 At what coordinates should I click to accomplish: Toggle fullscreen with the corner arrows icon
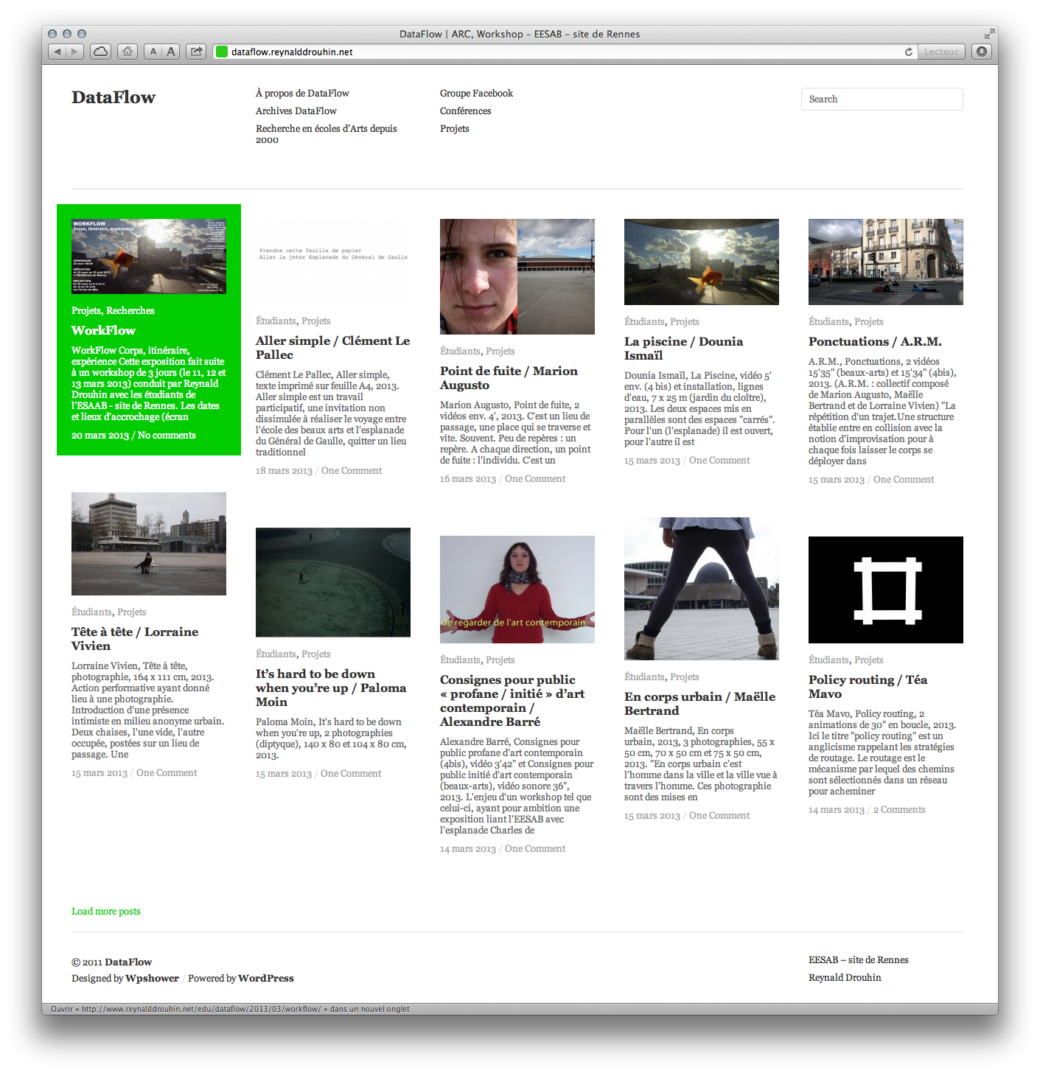[x=989, y=34]
